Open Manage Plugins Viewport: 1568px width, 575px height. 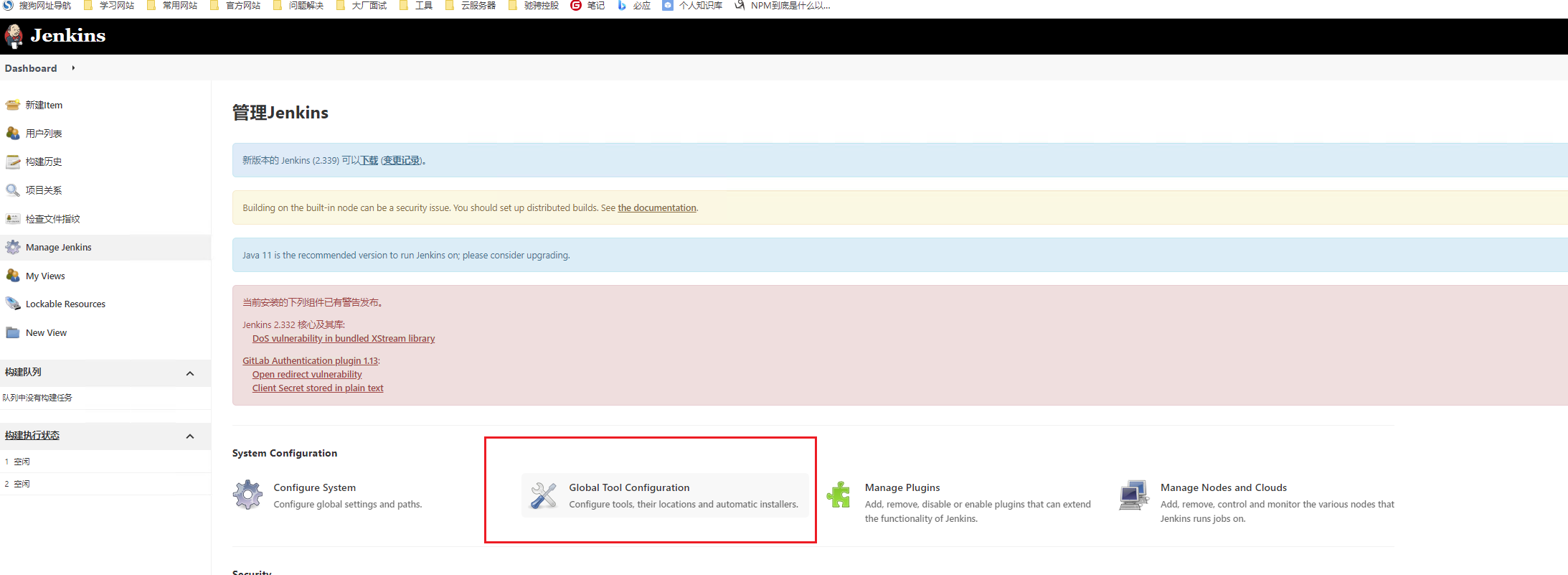click(902, 487)
